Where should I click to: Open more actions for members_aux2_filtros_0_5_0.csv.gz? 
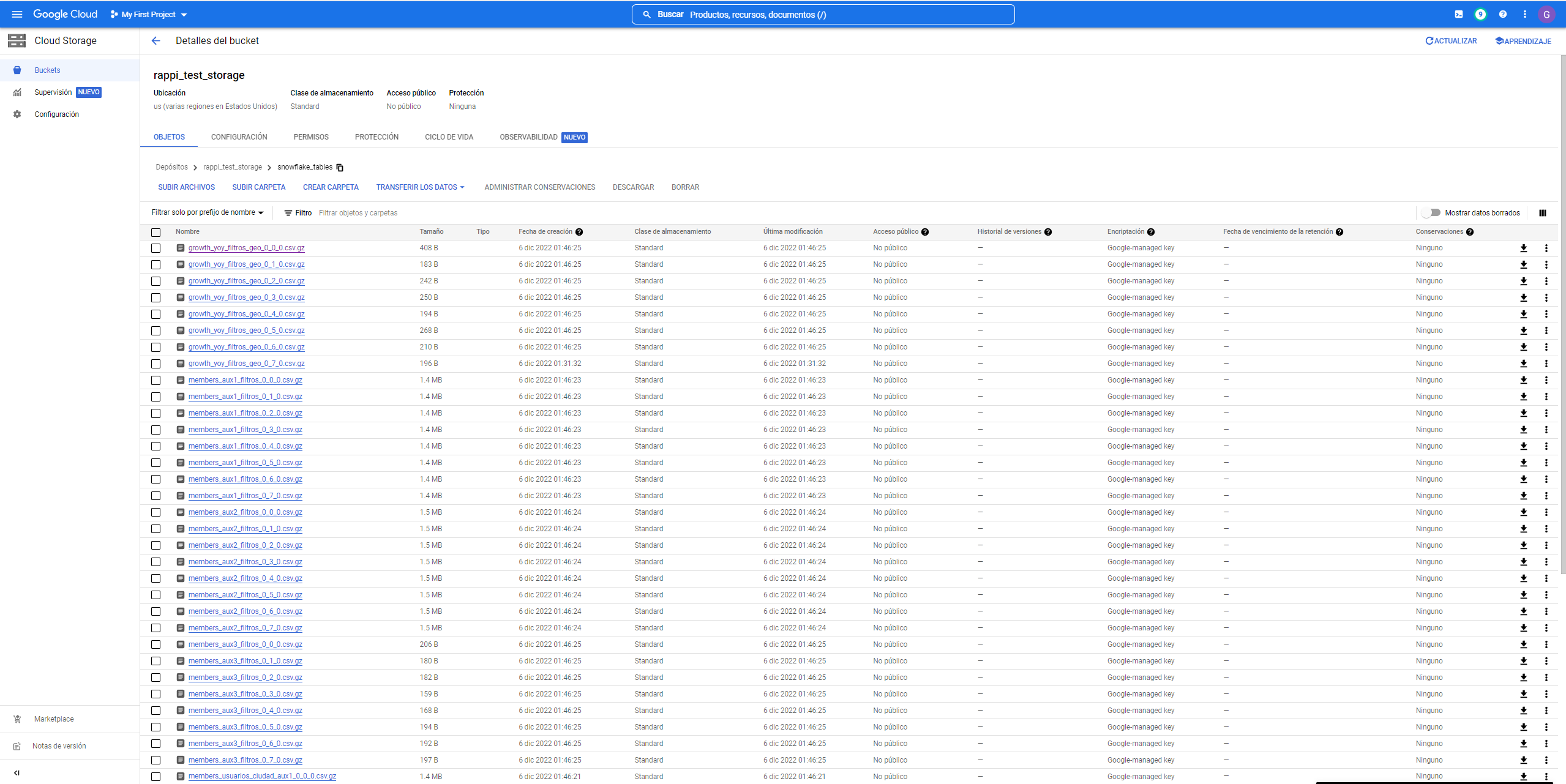[x=1546, y=595]
